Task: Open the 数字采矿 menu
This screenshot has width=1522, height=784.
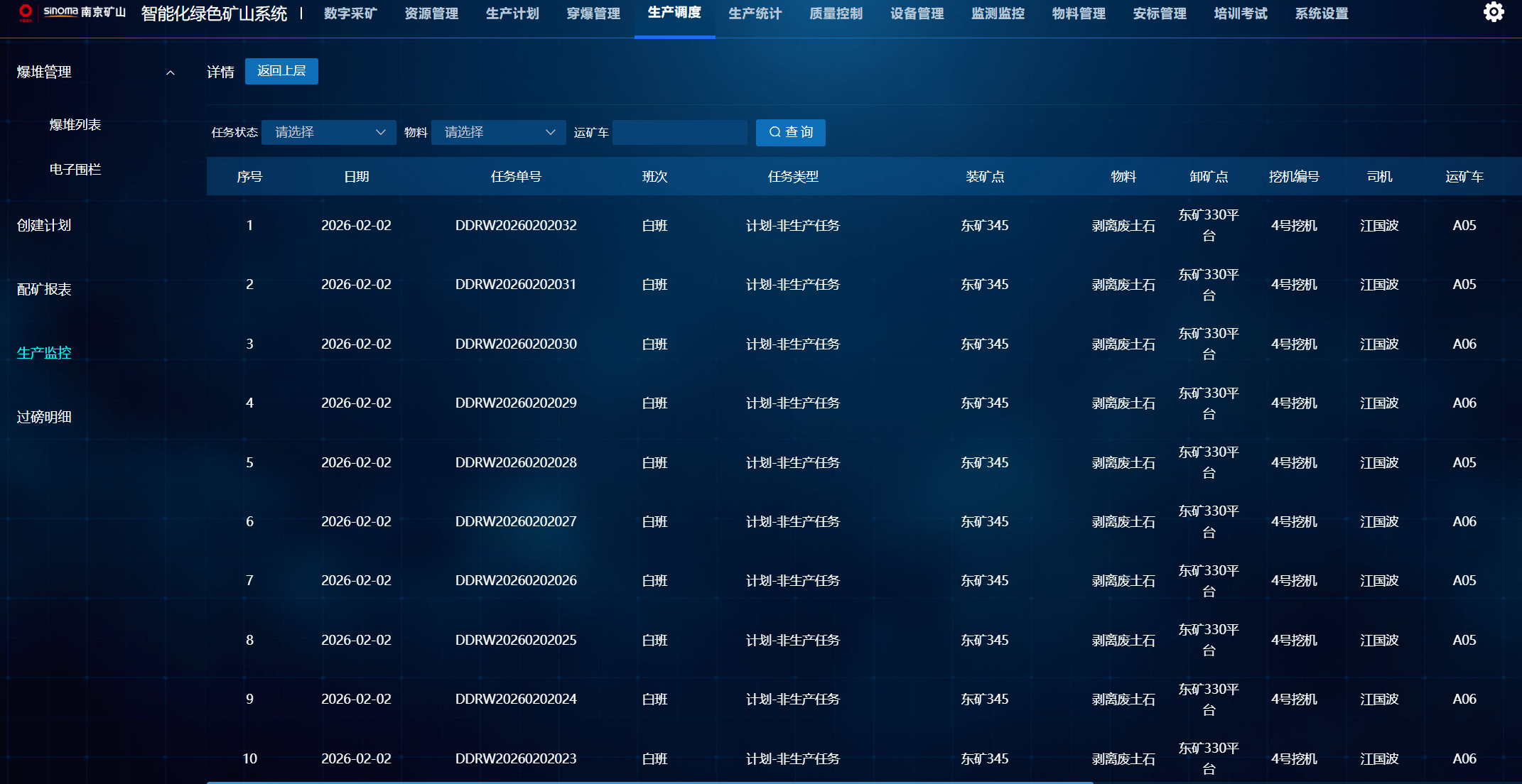Action: (350, 13)
